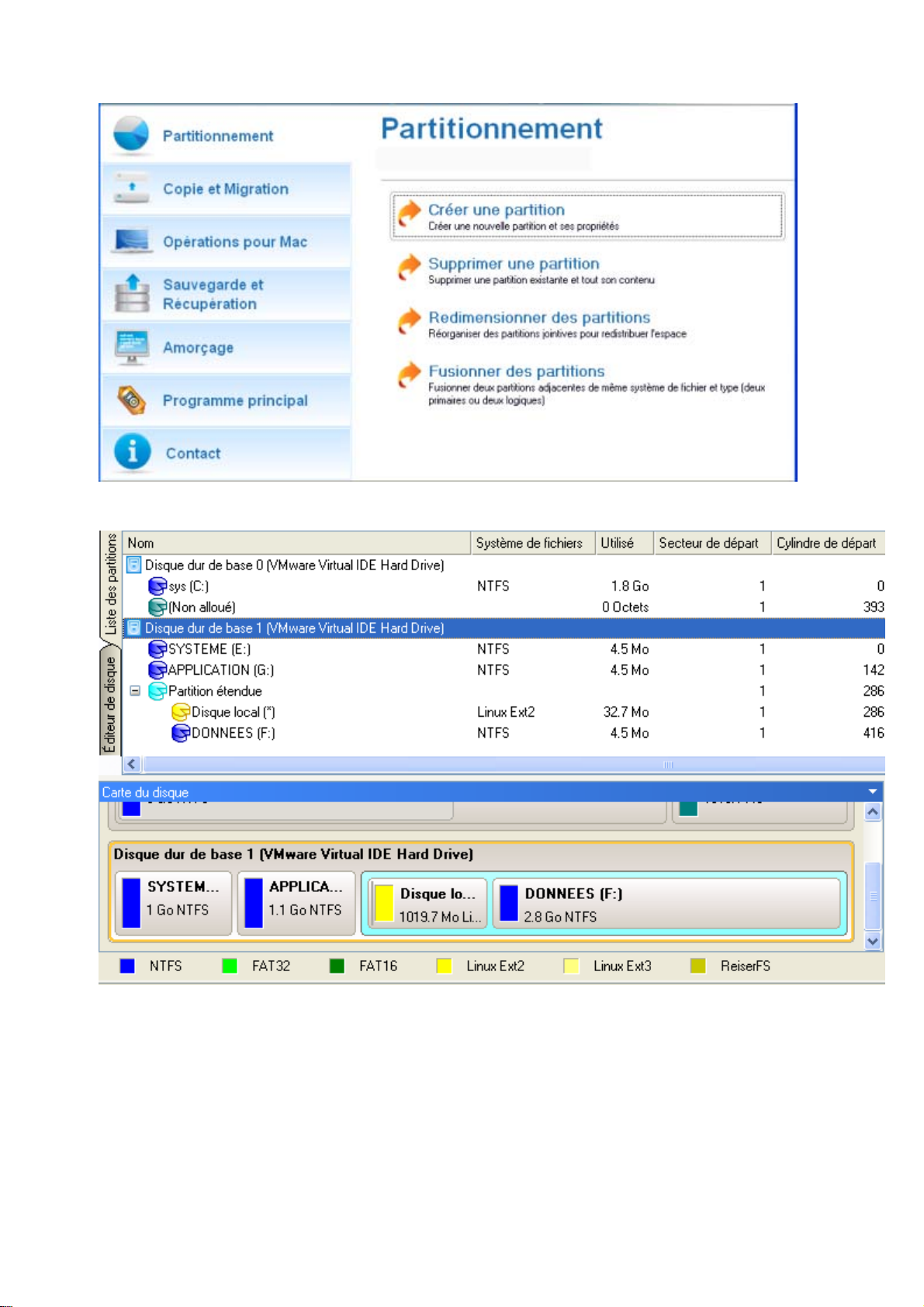The height and width of the screenshot is (1307, 924).
Task: Click the Secteur de départ column header
Action: [x=712, y=543]
